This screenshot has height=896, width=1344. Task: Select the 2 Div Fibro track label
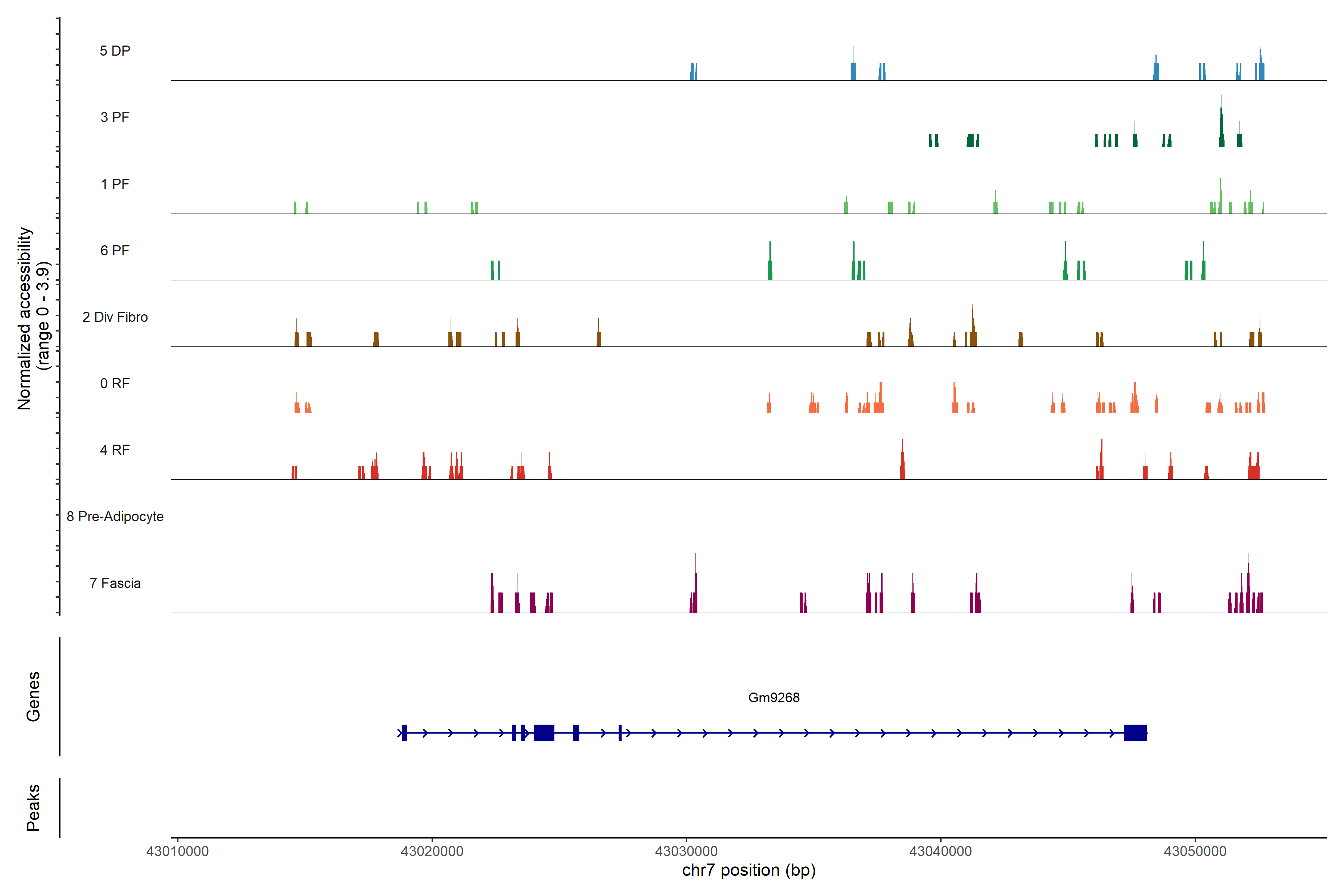pos(115,317)
